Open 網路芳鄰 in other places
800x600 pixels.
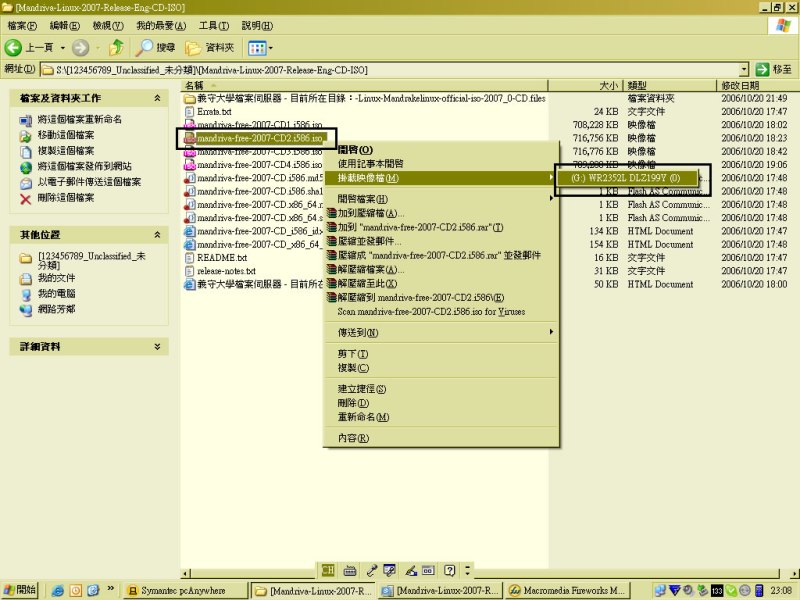(x=56, y=309)
